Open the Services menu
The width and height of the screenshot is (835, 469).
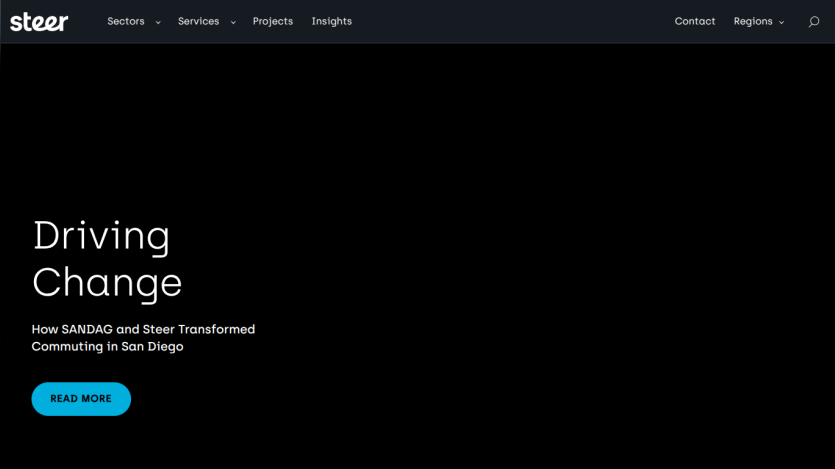[x=199, y=21]
